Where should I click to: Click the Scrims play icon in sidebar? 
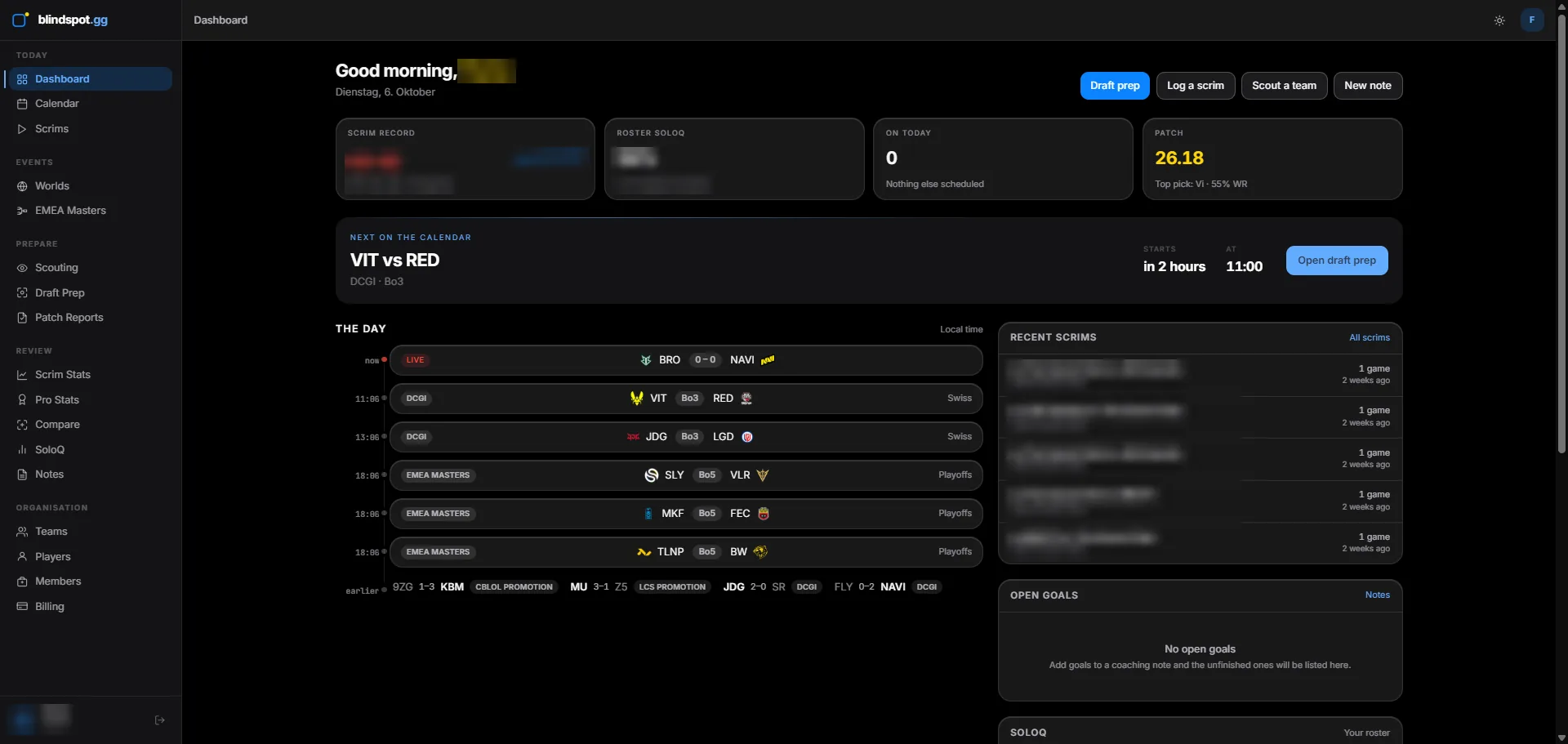point(22,129)
